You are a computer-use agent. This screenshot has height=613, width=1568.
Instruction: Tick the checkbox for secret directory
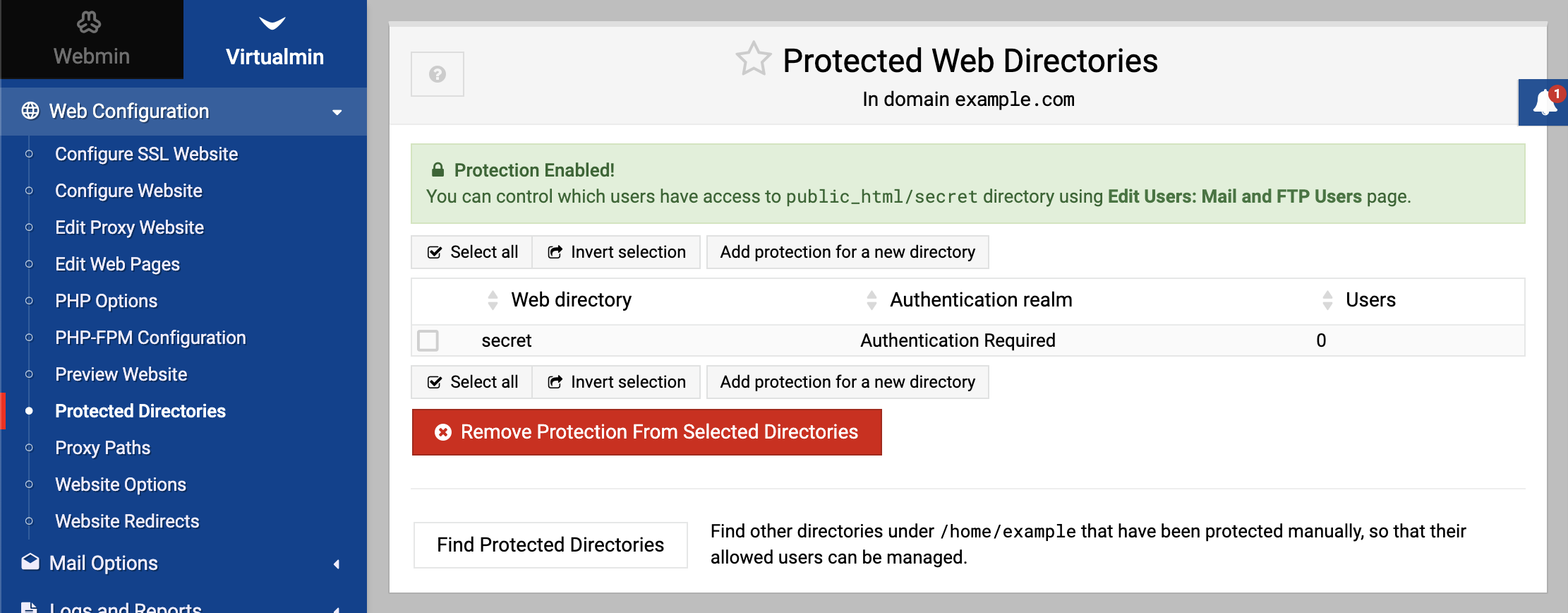[428, 340]
